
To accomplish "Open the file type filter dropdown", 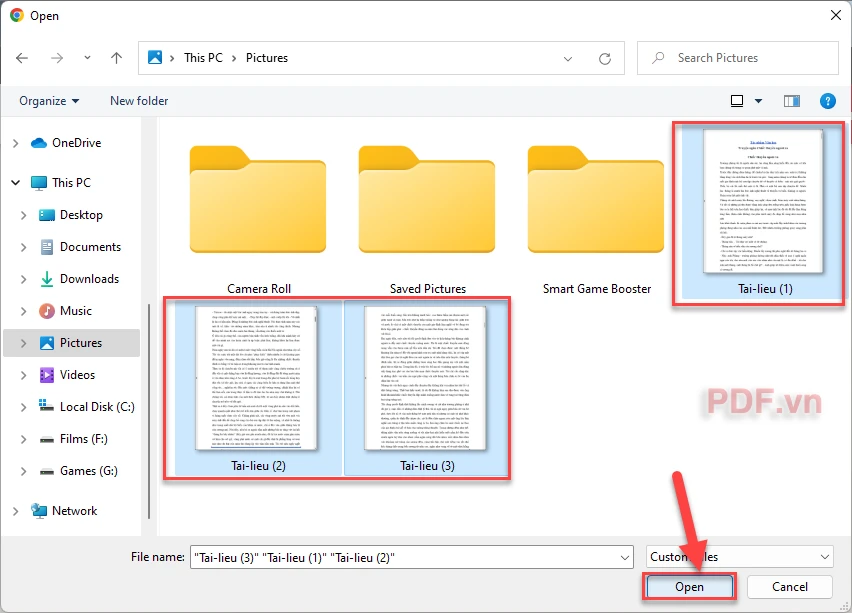I will (740, 557).
